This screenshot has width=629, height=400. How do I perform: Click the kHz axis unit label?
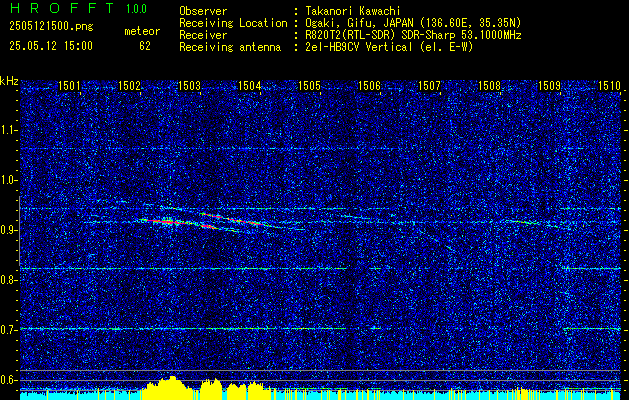click(x=9, y=81)
